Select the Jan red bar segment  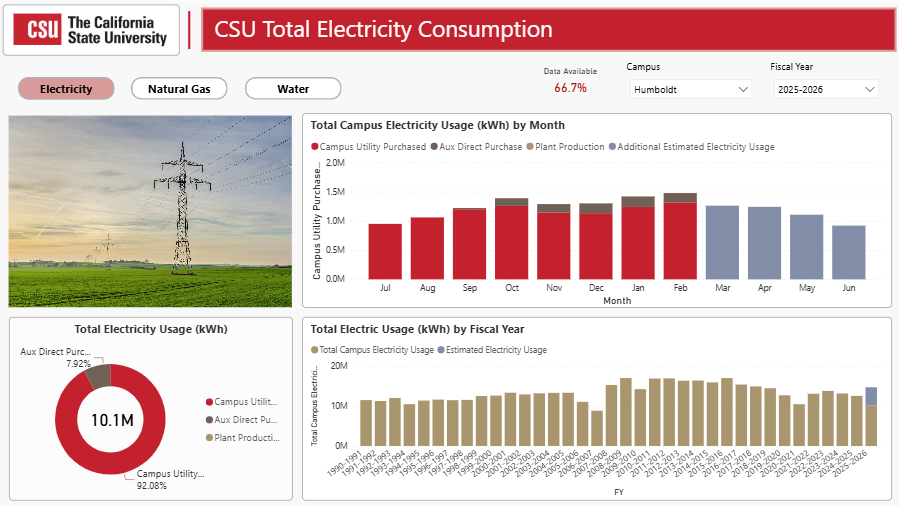[x=638, y=243]
